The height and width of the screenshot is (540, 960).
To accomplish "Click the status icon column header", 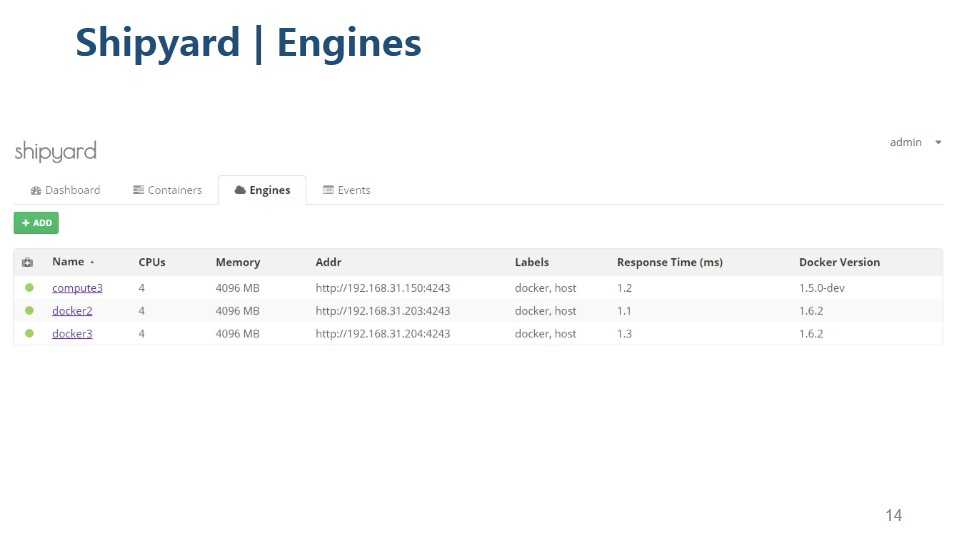I will click(x=28, y=262).
